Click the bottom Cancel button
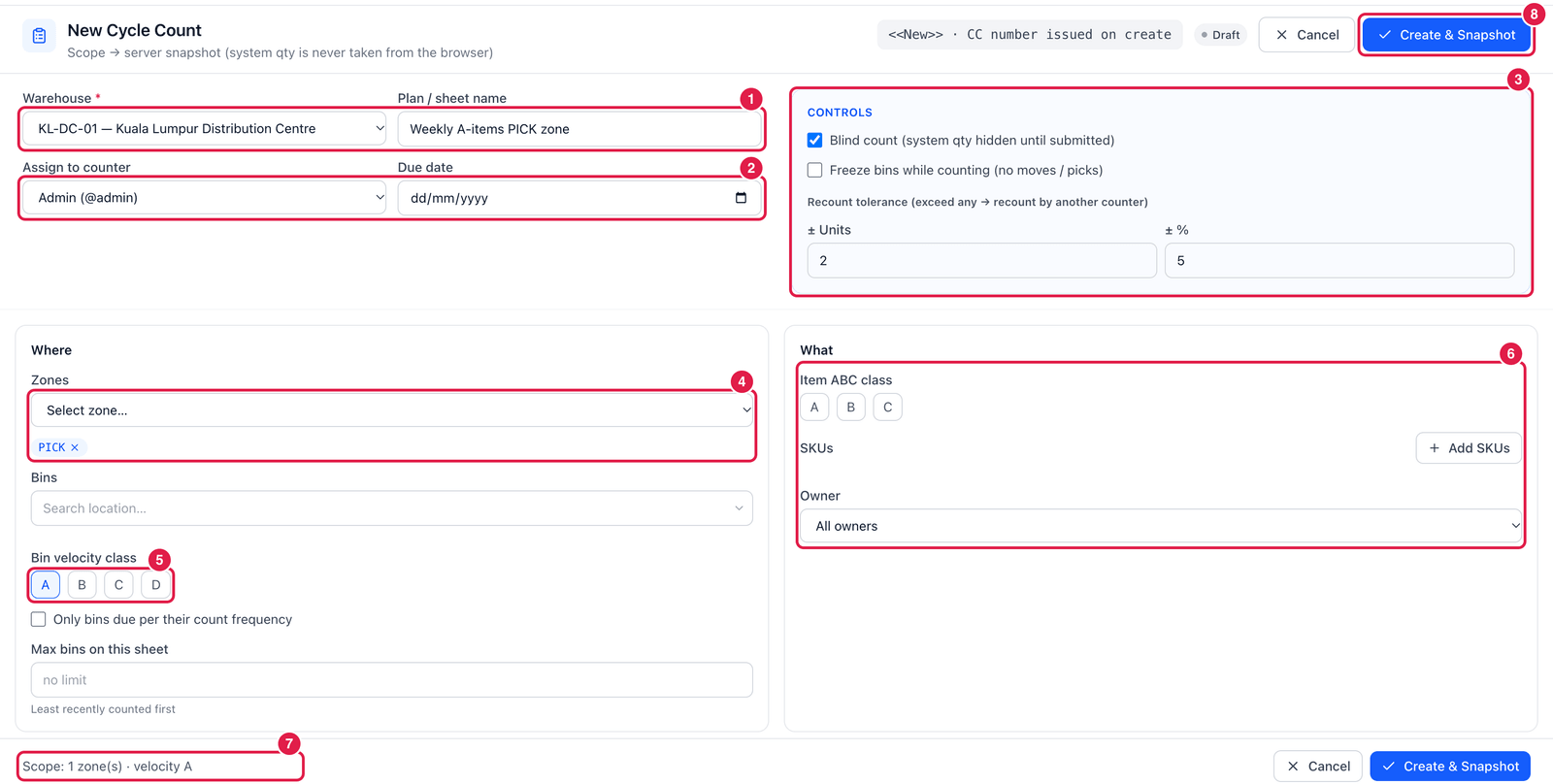1553x784 pixels. pyautogui.click(x=1318, y=767)
